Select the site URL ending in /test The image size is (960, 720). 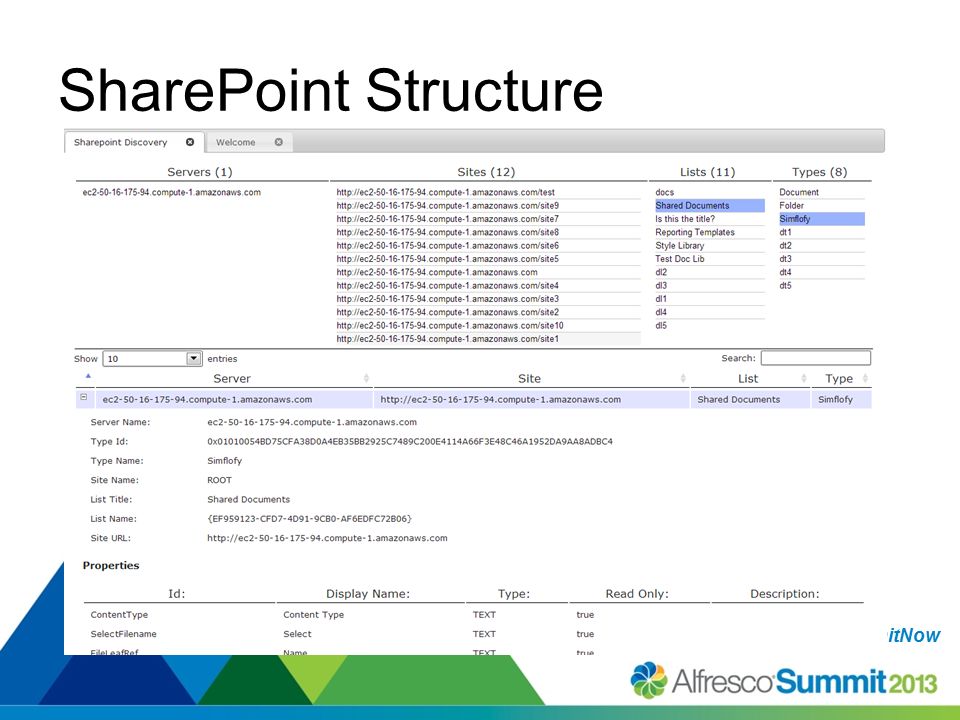[x=446, y=192]
